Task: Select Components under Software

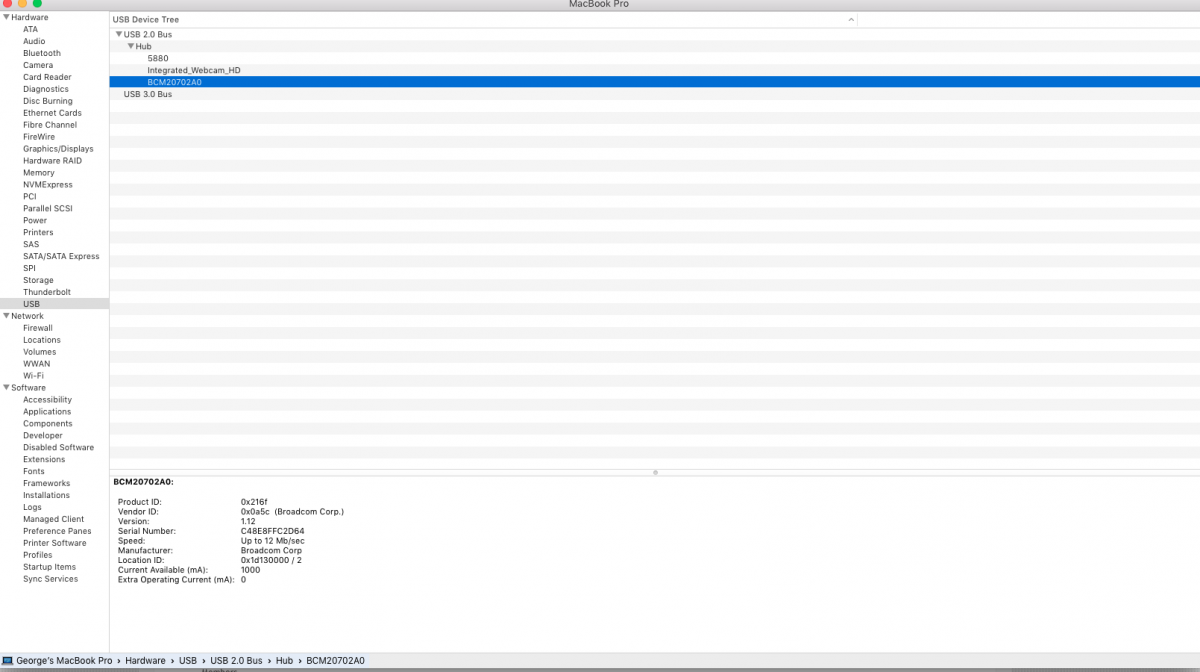Action: 48,424
